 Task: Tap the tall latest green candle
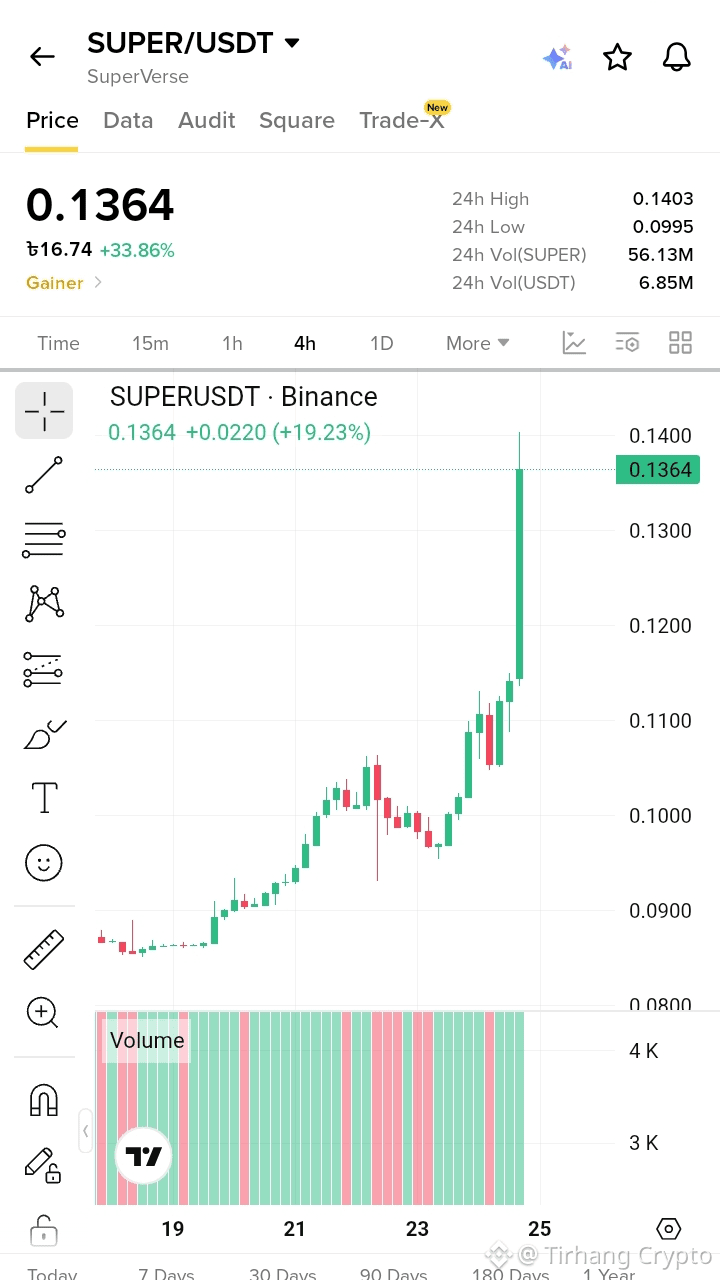point(519,573)
